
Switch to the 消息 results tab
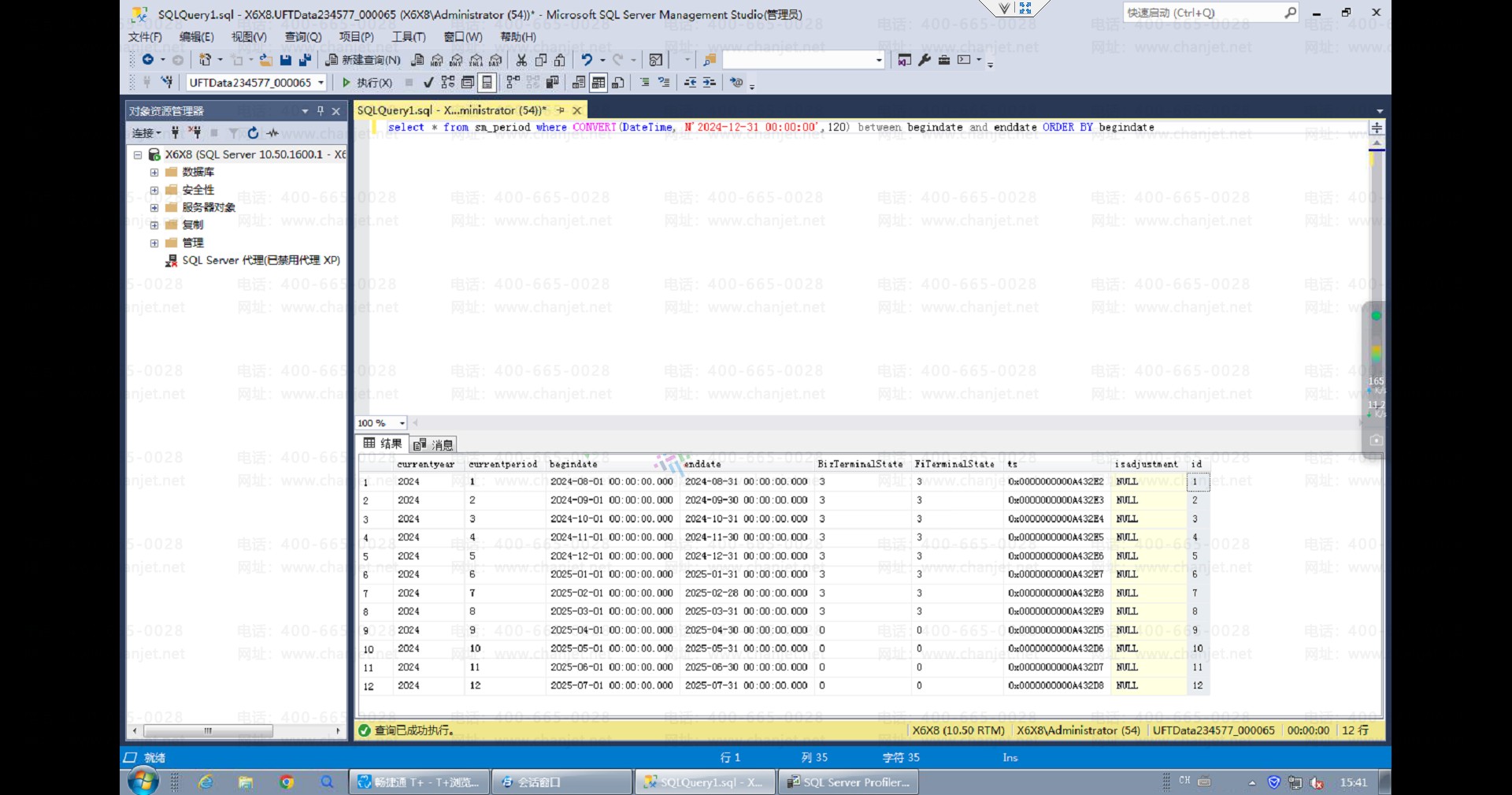pyautogui.click(x=434, y=444)
